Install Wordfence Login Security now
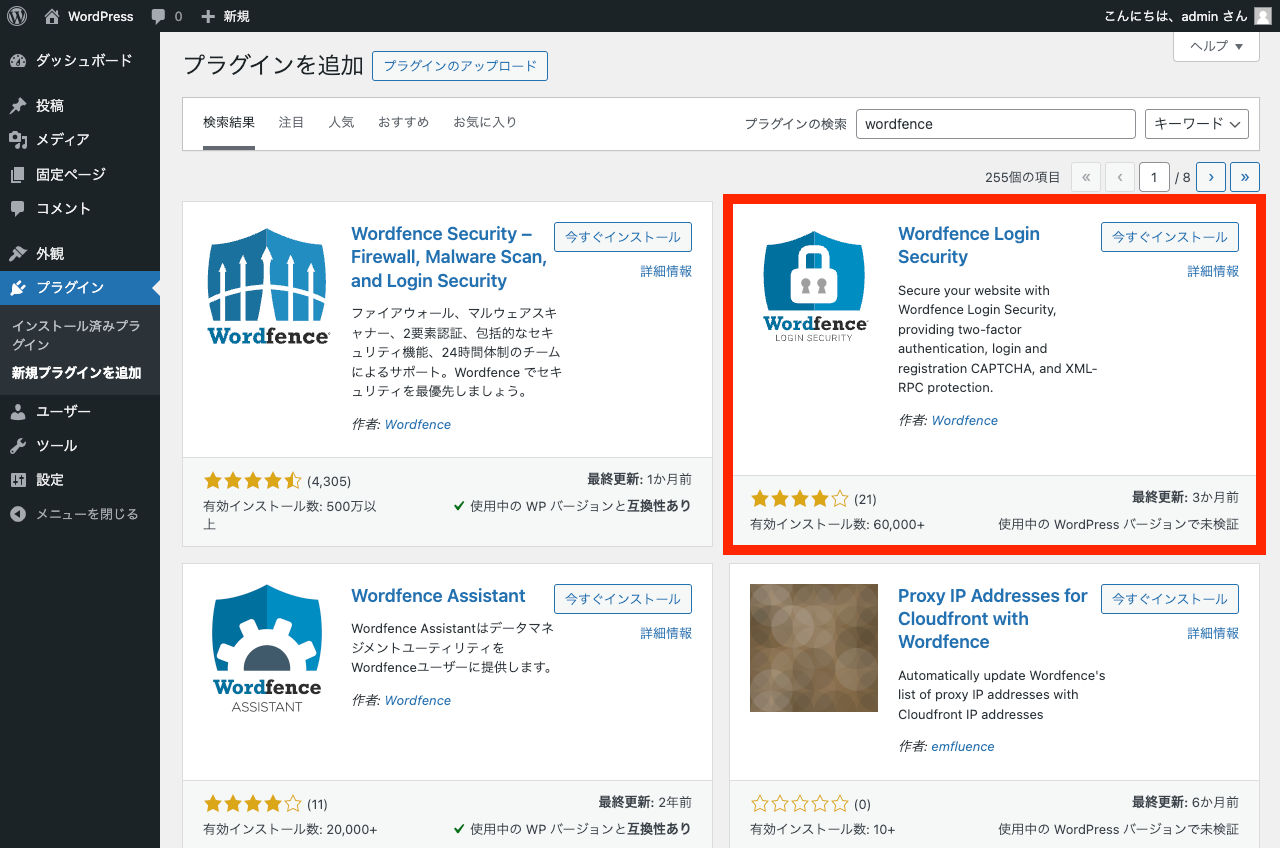Screen dimensions: 1280x848 click(1170, 237)
